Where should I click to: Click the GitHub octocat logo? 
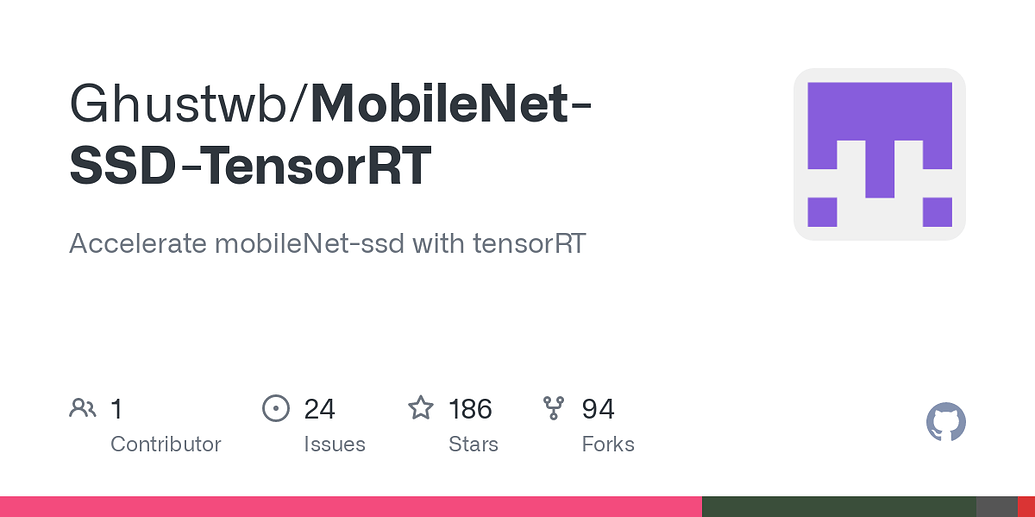(945, 423)
